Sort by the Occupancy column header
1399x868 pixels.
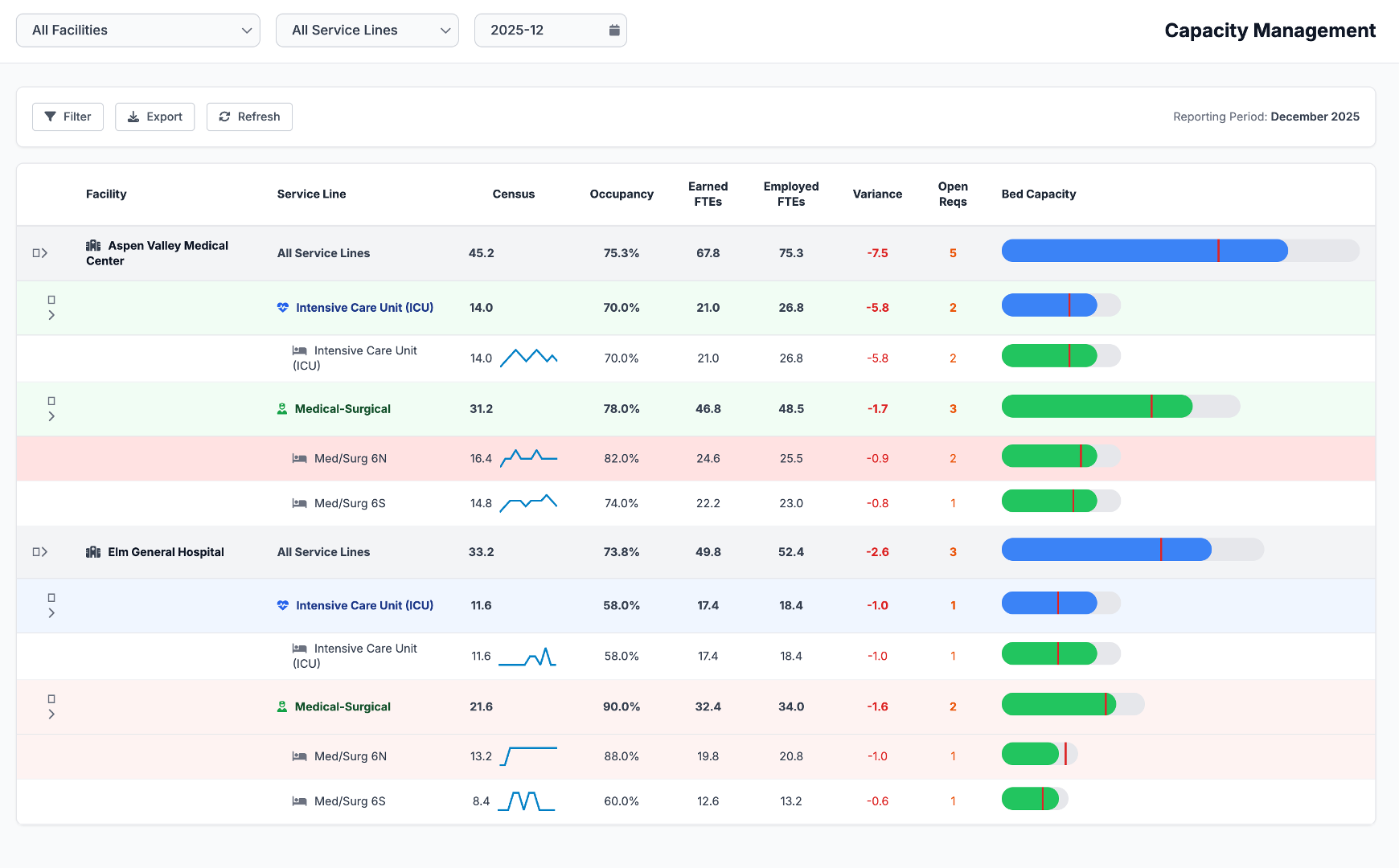[x=621, y=194]
